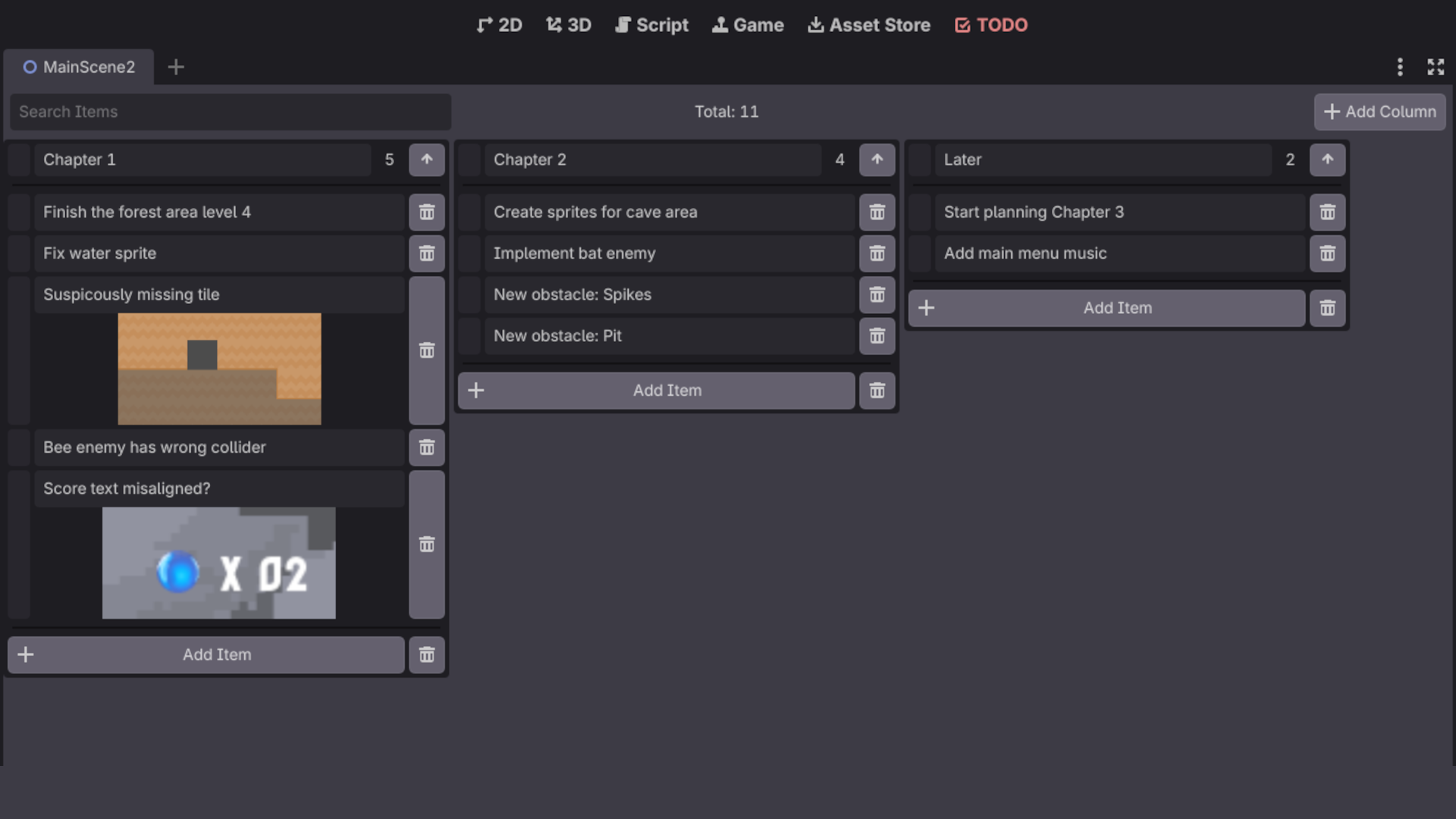Open the Asset Store workspace
Screen dimensions: 1456x819
(869, 25)
